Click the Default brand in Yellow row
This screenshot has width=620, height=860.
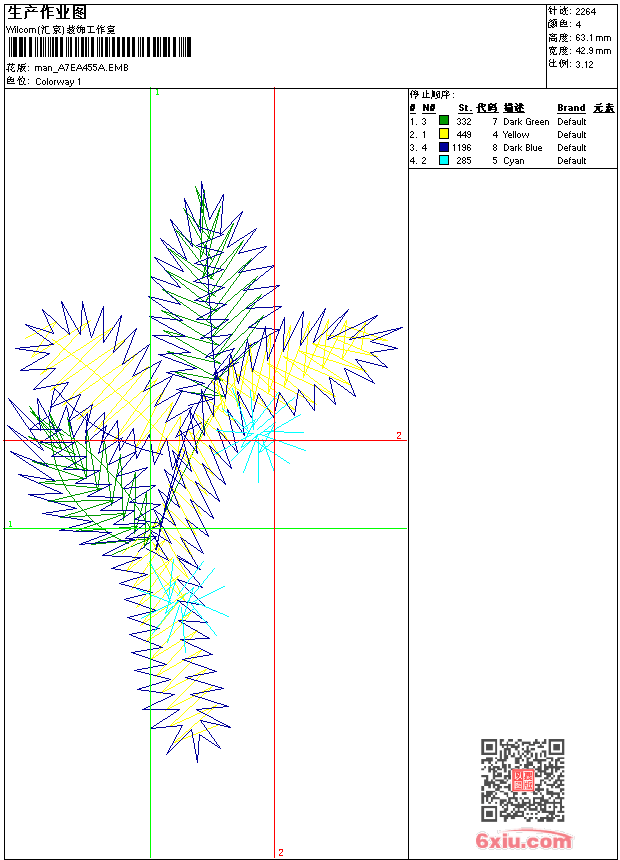pos(572,135)
